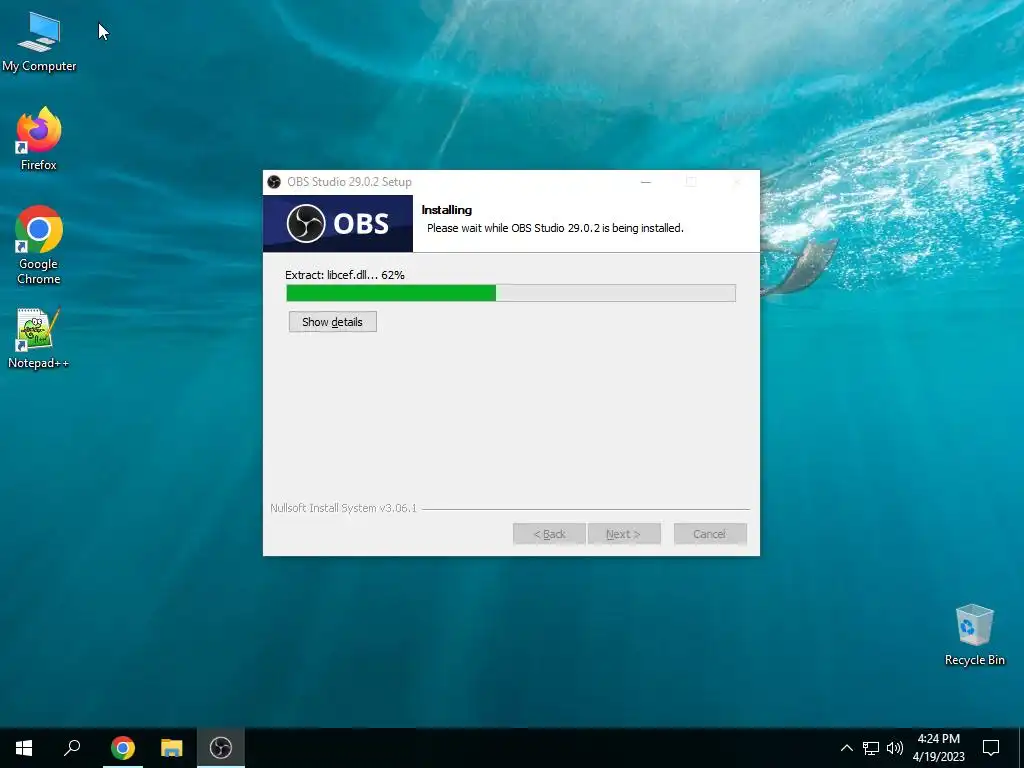The height and width of the screenshot is (768, 1024).
Task: Open network status tray icon
Action: pyautogui.click(x=871, y=748)
